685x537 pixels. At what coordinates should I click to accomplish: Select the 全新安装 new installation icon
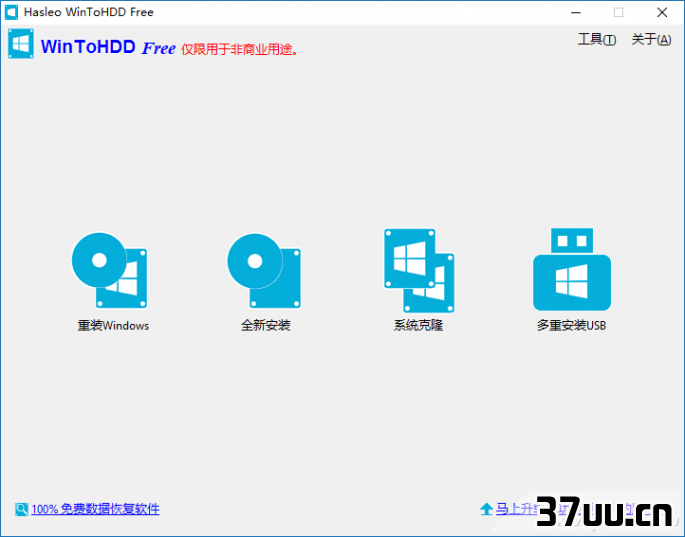click(264, 270)
